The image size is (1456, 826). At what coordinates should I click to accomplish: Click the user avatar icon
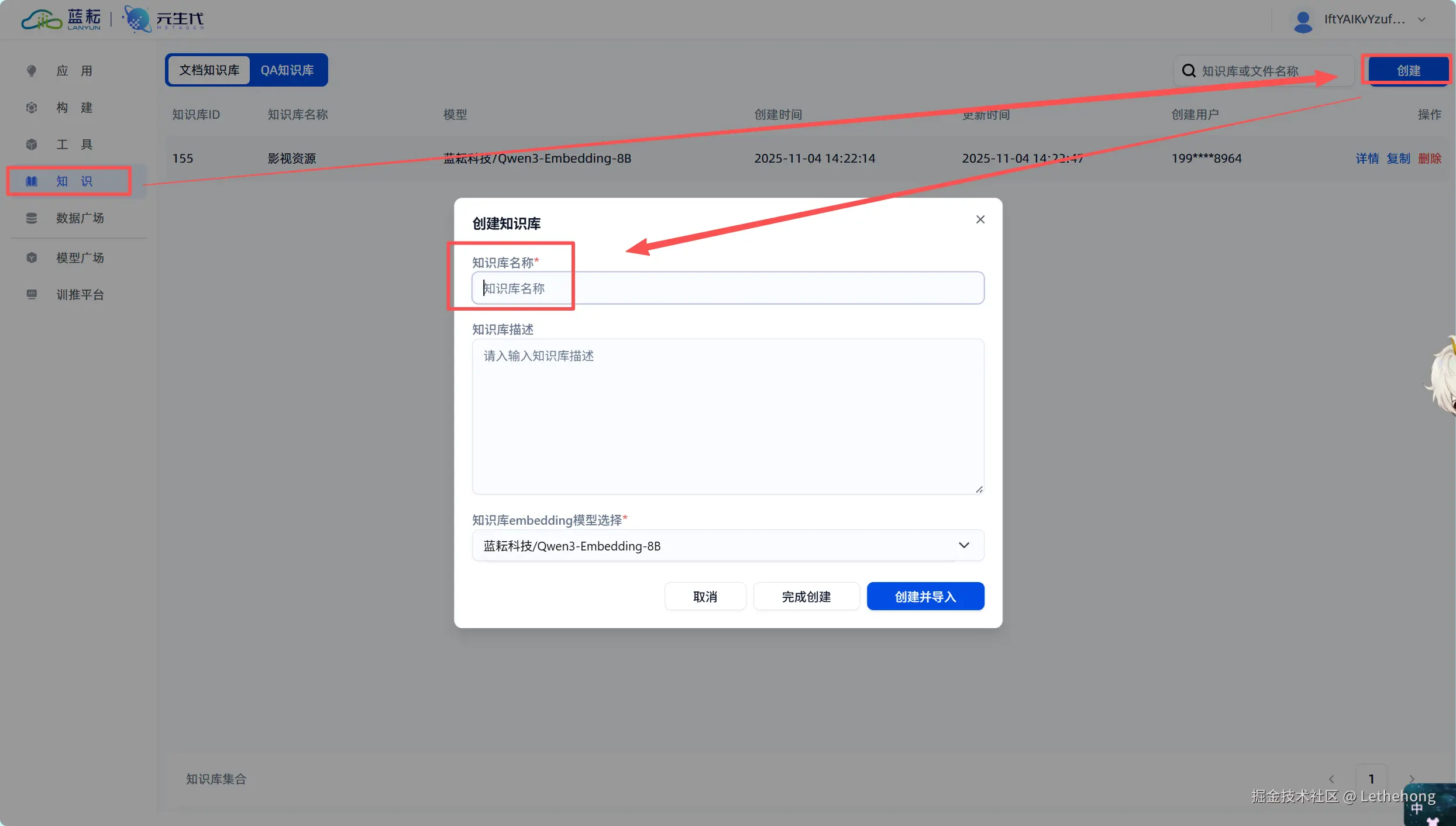click(x=1302, y=20)
